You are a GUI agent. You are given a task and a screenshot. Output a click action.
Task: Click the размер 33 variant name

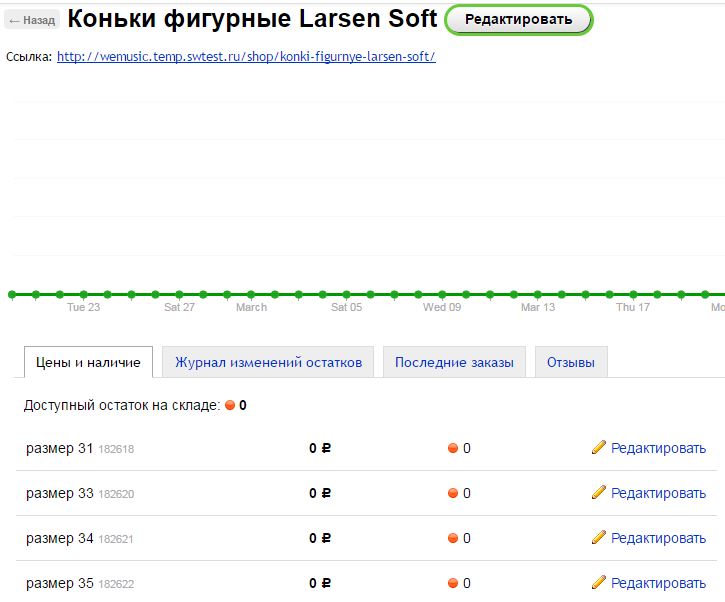60,493
